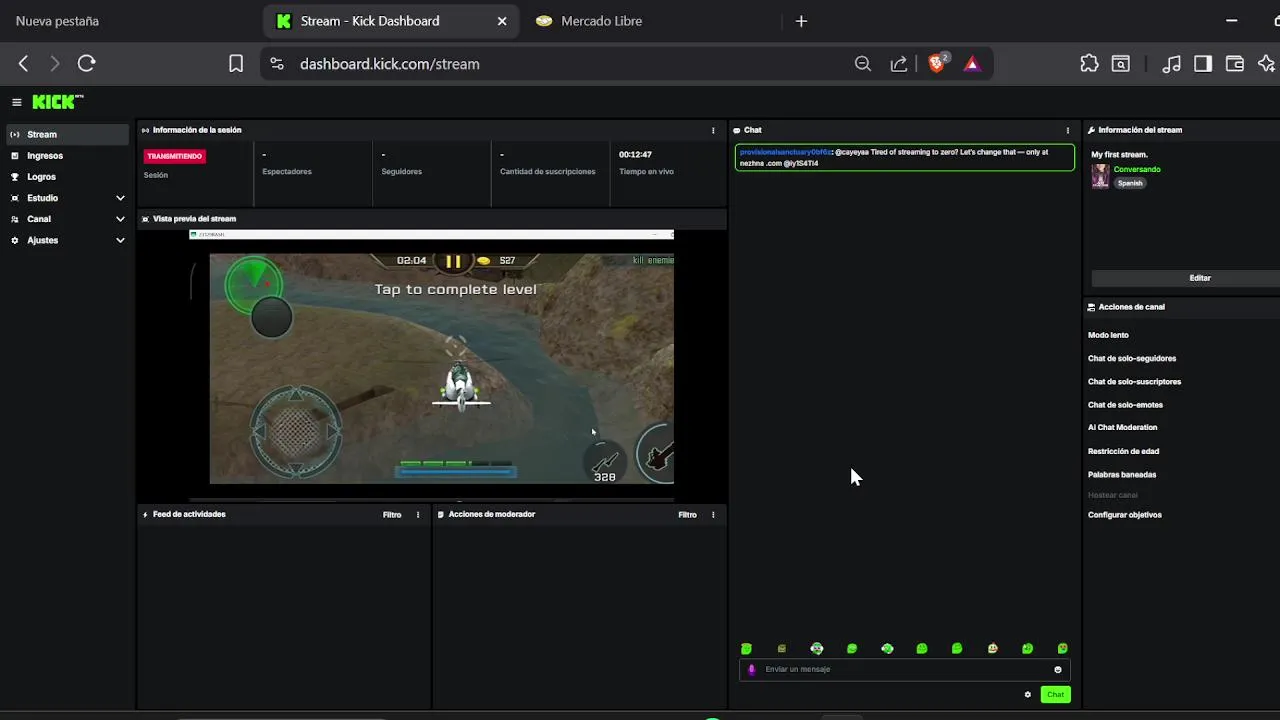Expand the Canal sidebar section chevron

coord(120,219)
